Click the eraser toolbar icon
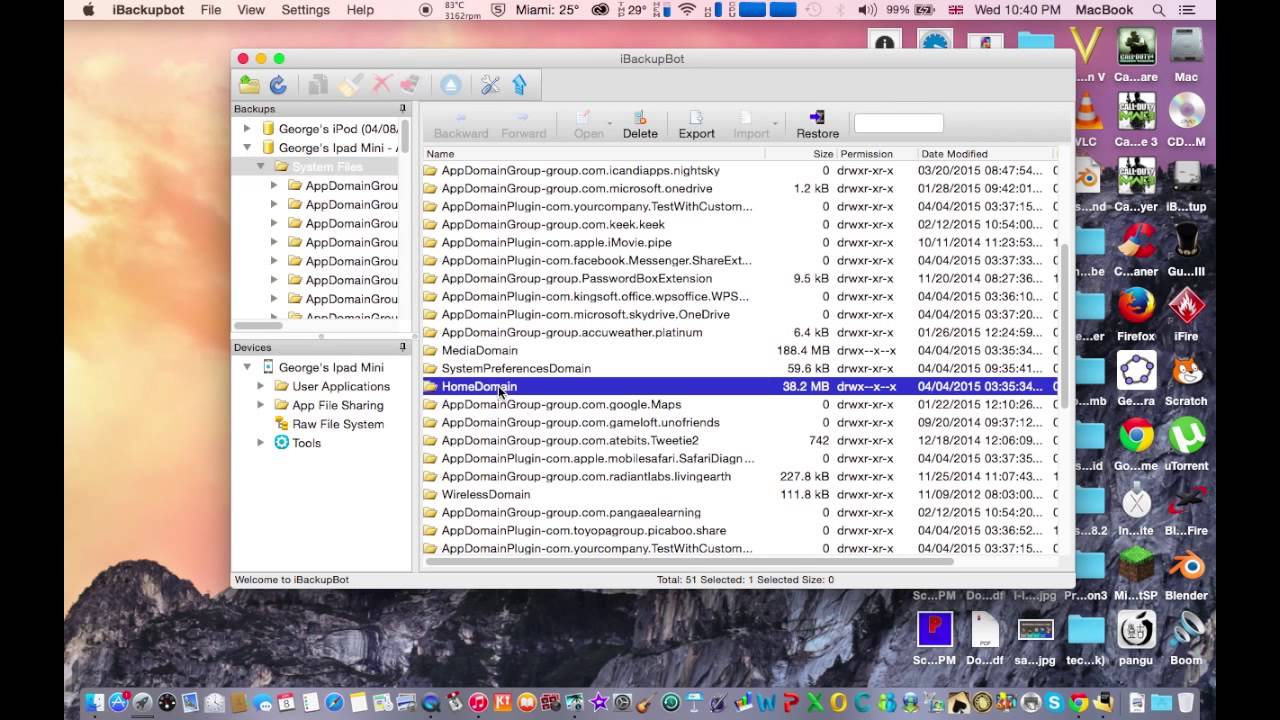This screenshot has height=720, width=1280. tap(409, 85)
